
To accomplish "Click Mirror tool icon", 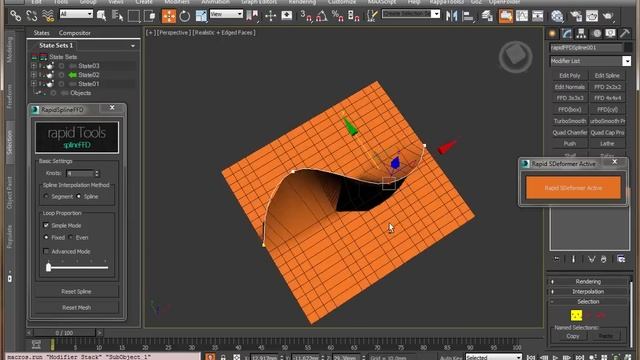I will [x=451, y=16].
